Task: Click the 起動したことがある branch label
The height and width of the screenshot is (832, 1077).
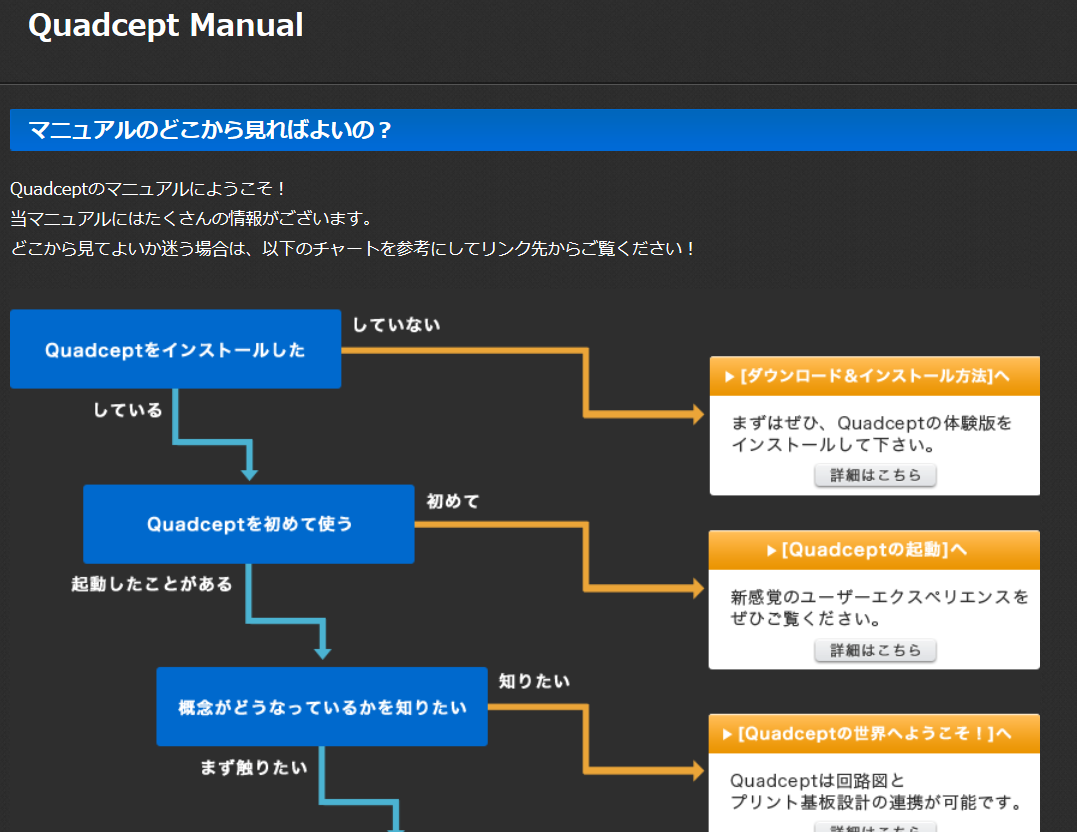Action: pos(152,584)
